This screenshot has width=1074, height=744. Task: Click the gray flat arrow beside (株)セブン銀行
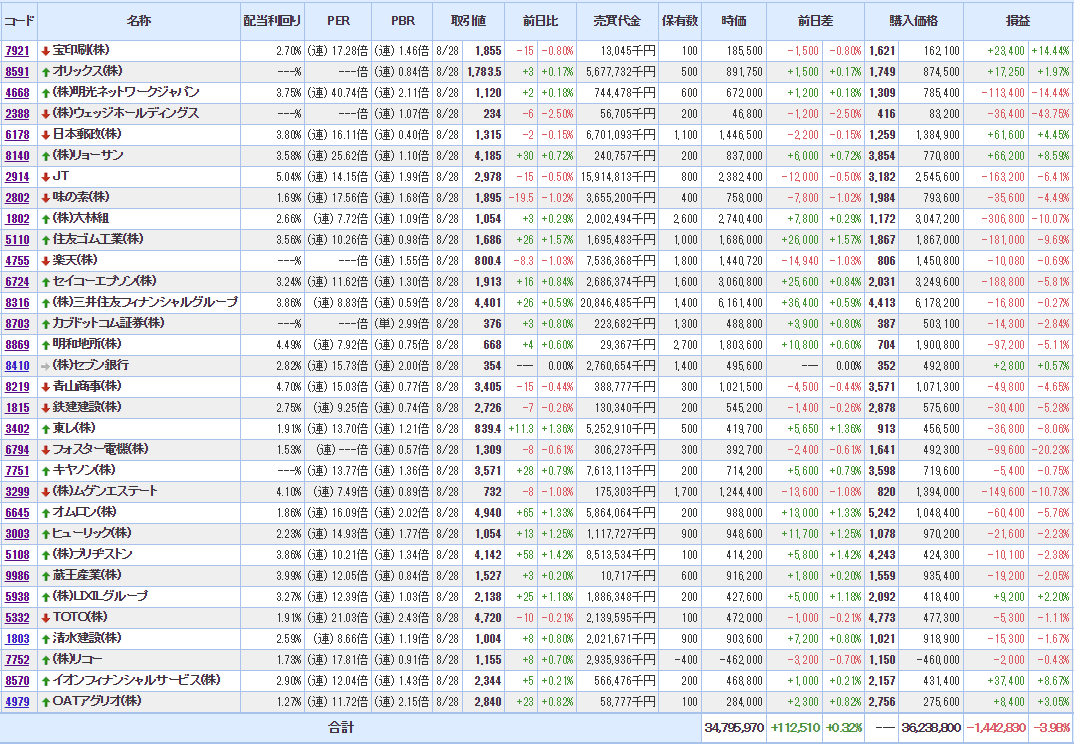tap(46, 365)
